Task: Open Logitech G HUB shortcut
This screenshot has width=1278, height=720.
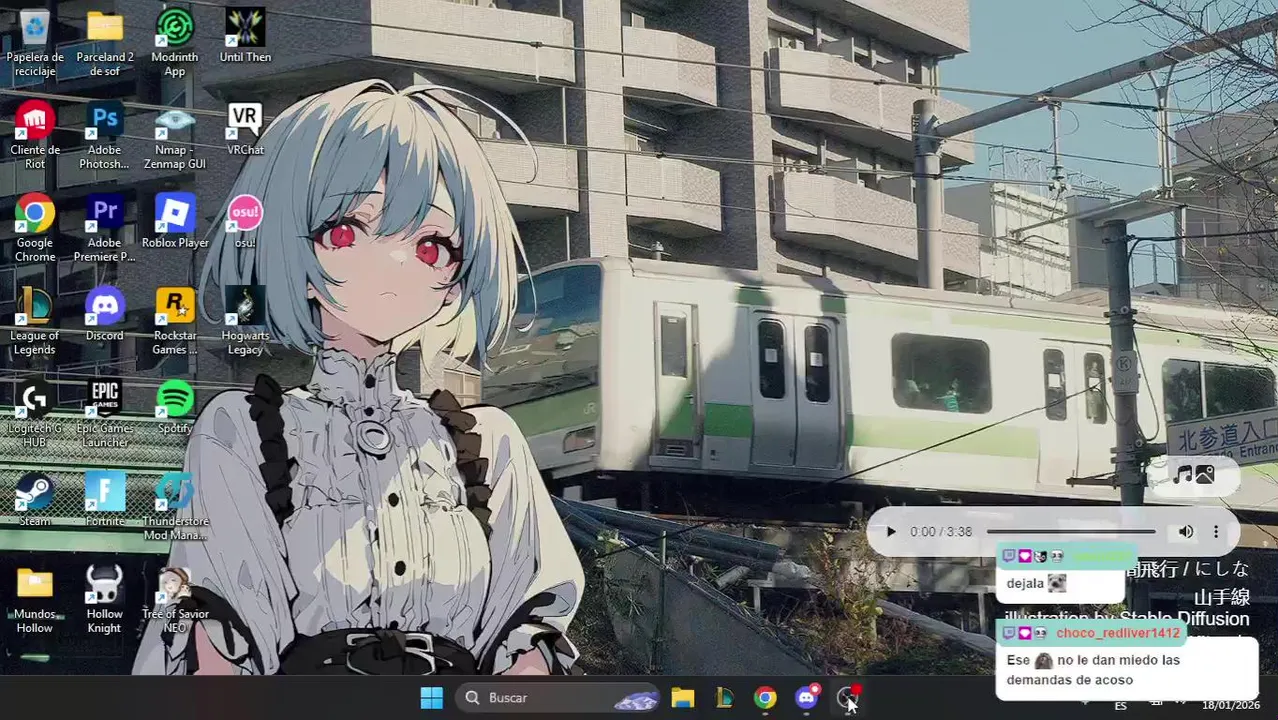Action: point(35,413)
